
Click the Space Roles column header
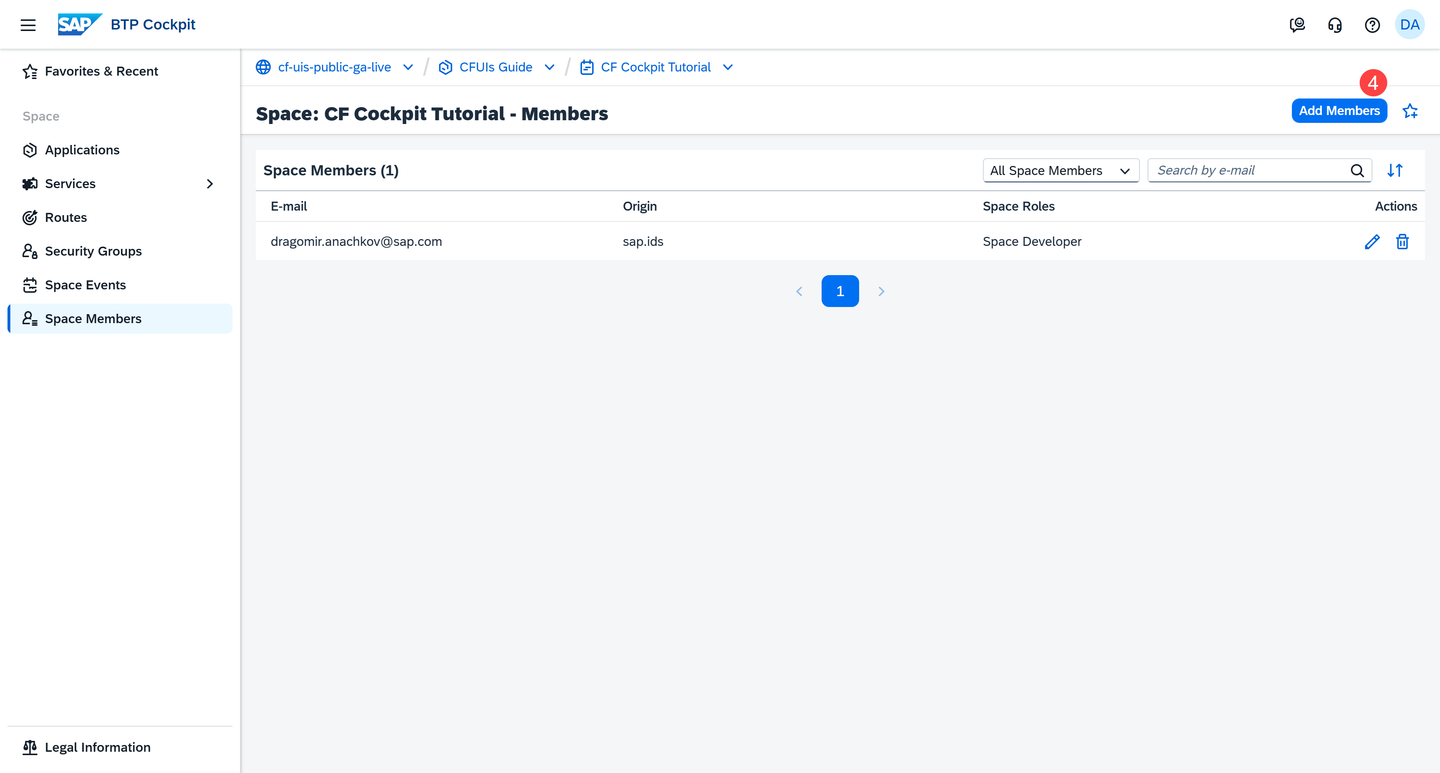coord(1019,206)
